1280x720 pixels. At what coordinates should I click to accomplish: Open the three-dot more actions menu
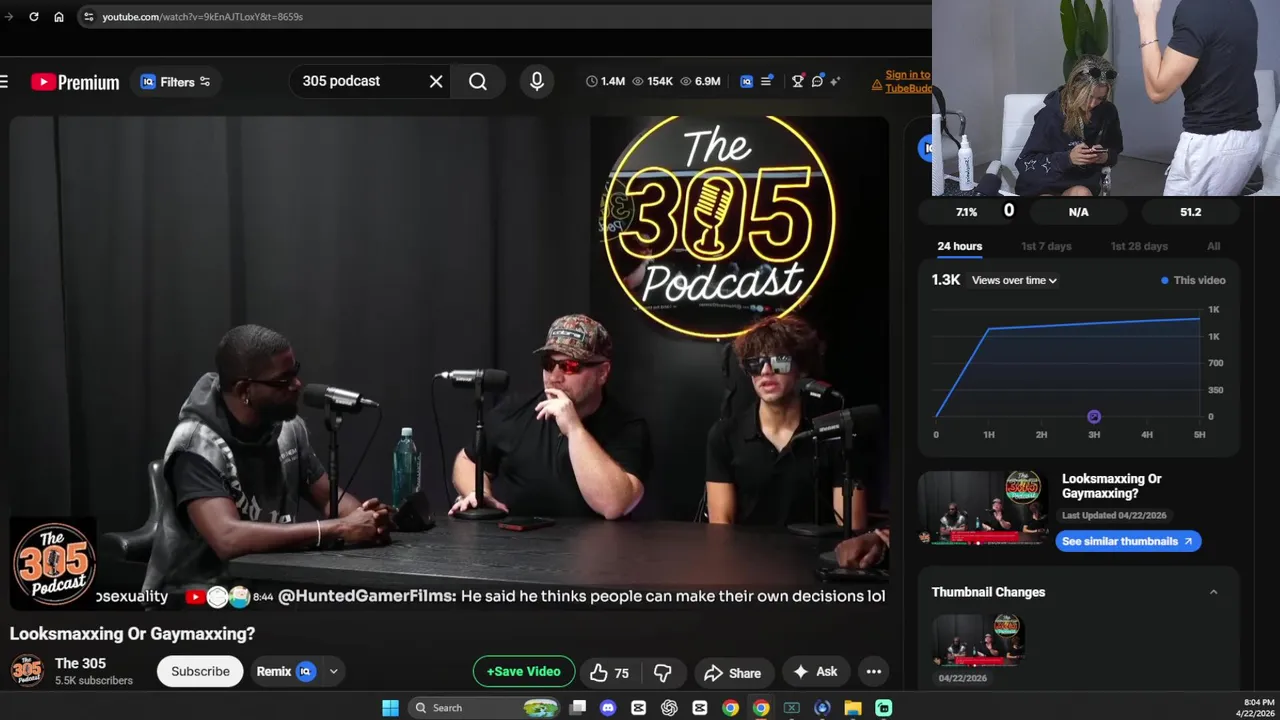click(x=873, y=672)
